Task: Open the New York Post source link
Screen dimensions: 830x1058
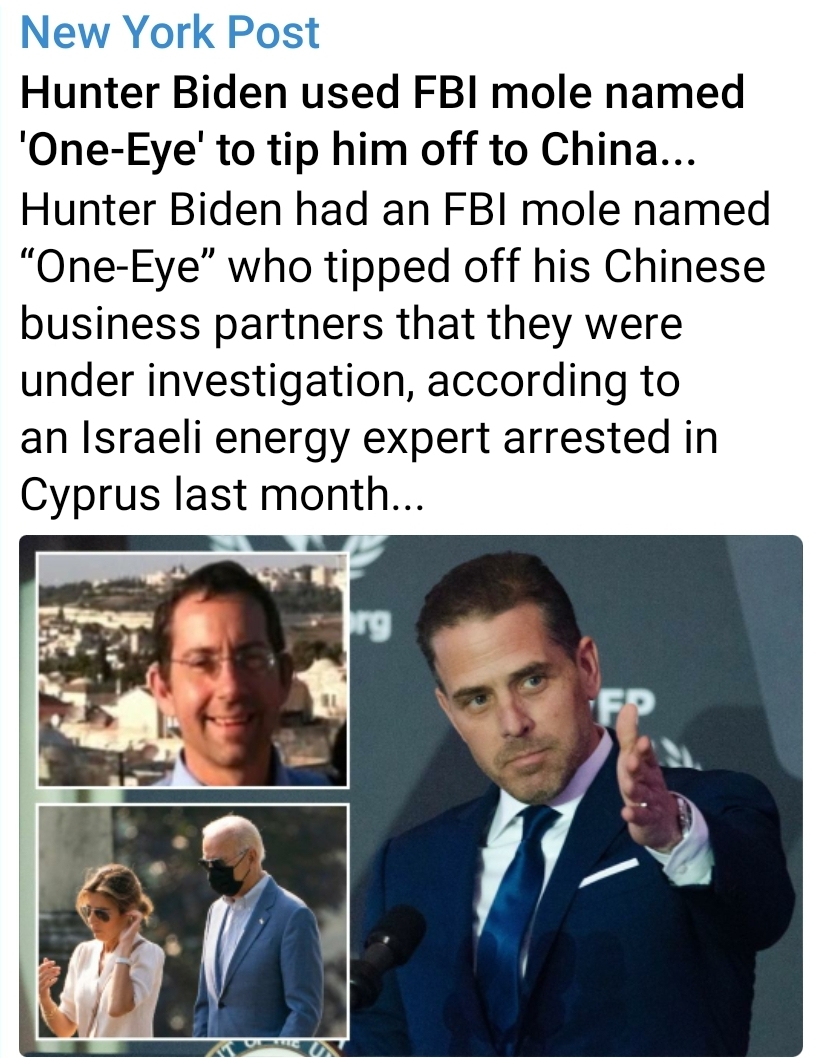Action: [169, 32]
